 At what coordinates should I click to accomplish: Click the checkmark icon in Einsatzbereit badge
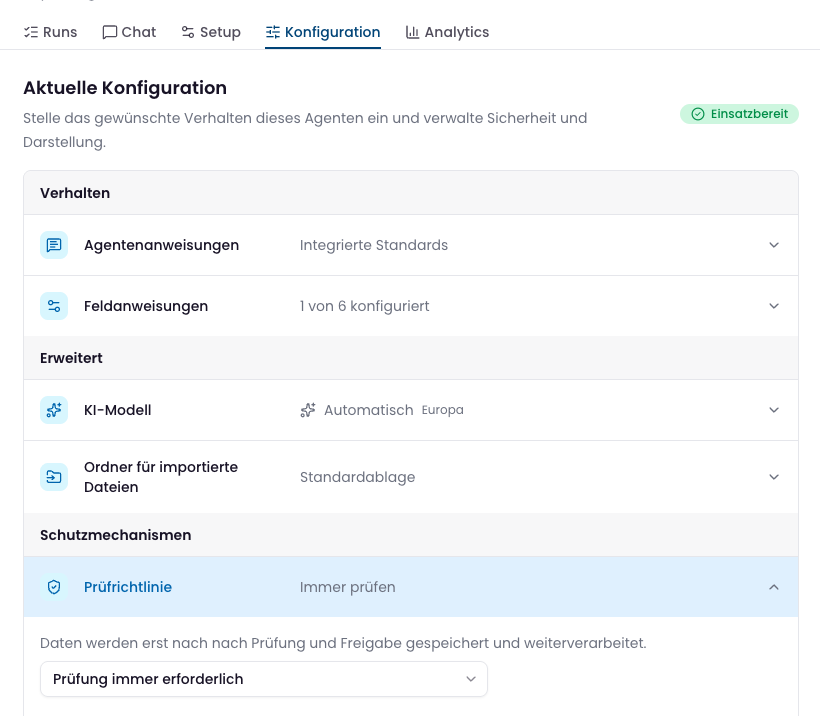click(698, 114)
